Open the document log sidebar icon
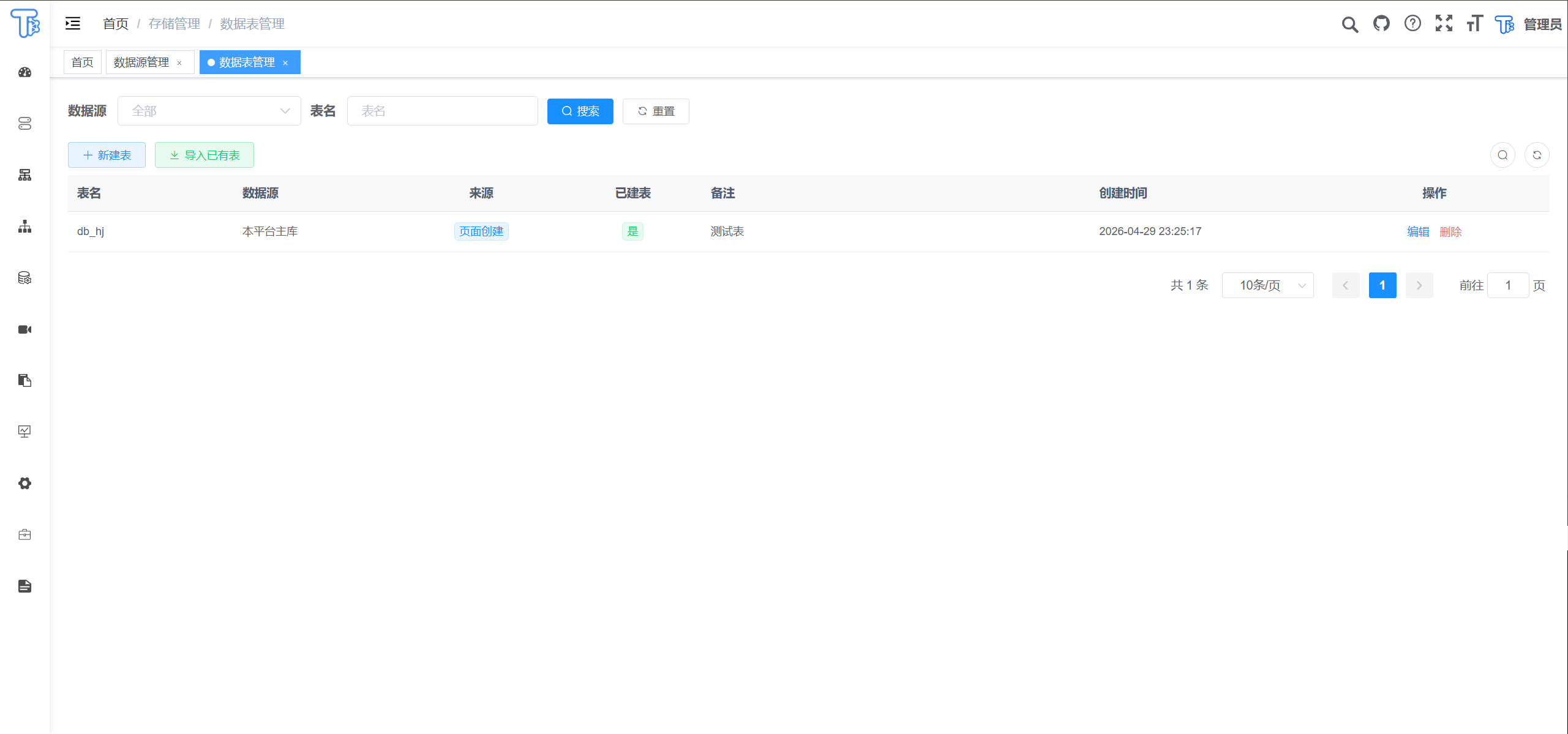The height and width of the screenshot is (734, 1568). coord(24,586)
